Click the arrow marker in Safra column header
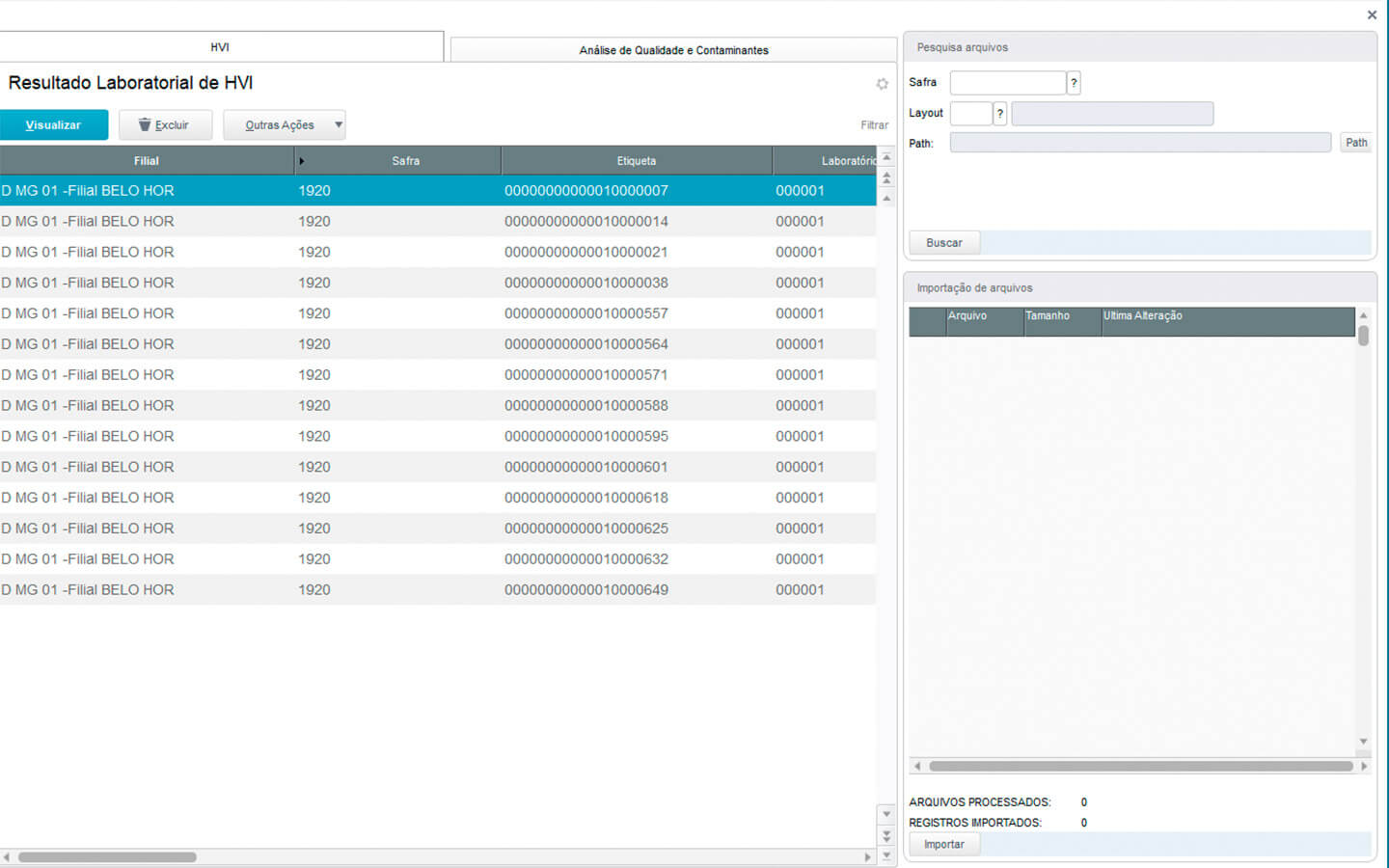The image size is (1389, 868). (x=302, y=161)
